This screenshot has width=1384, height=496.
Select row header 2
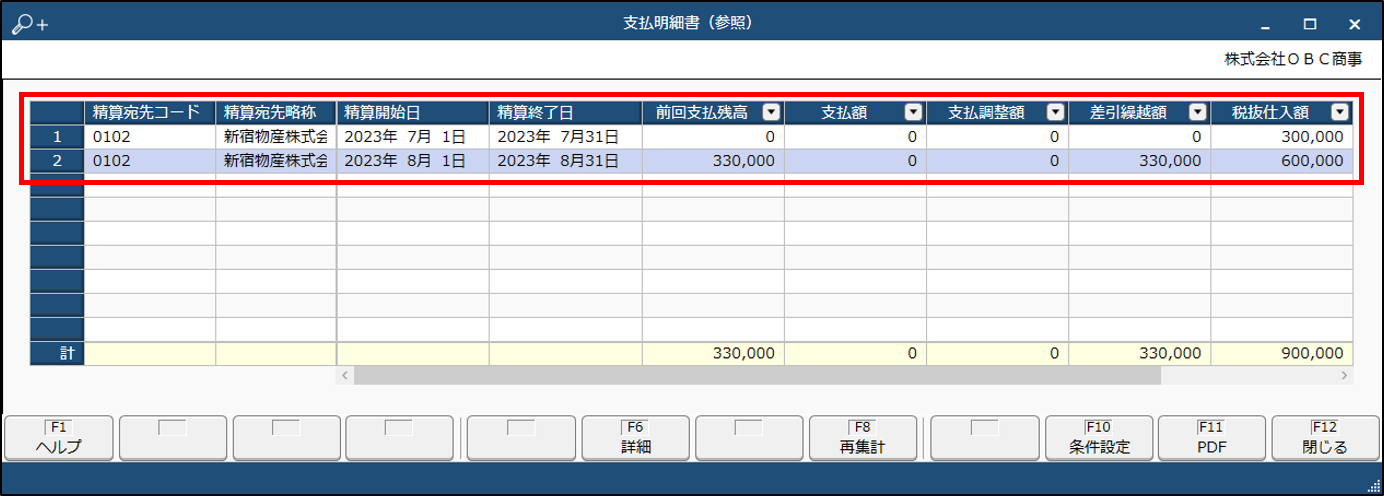57,160
